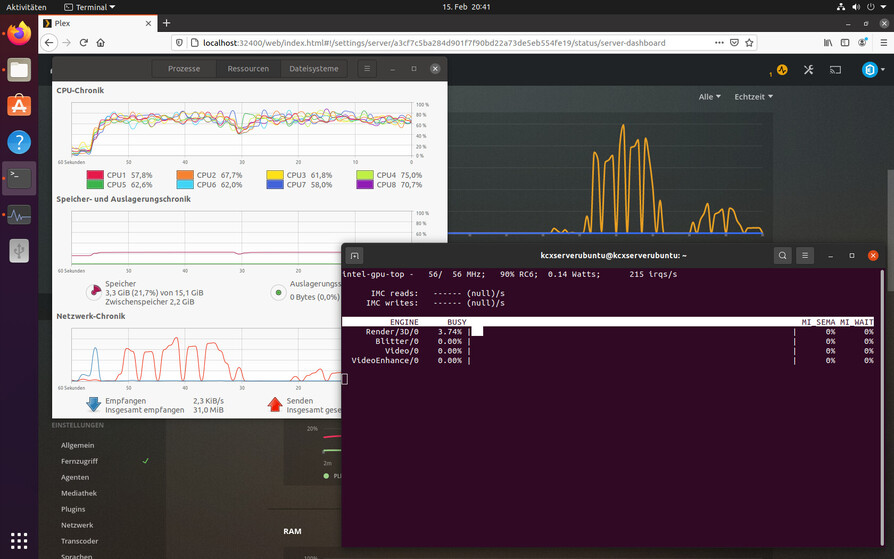Open the 'Alle' filter dropdown

[709, 97]
